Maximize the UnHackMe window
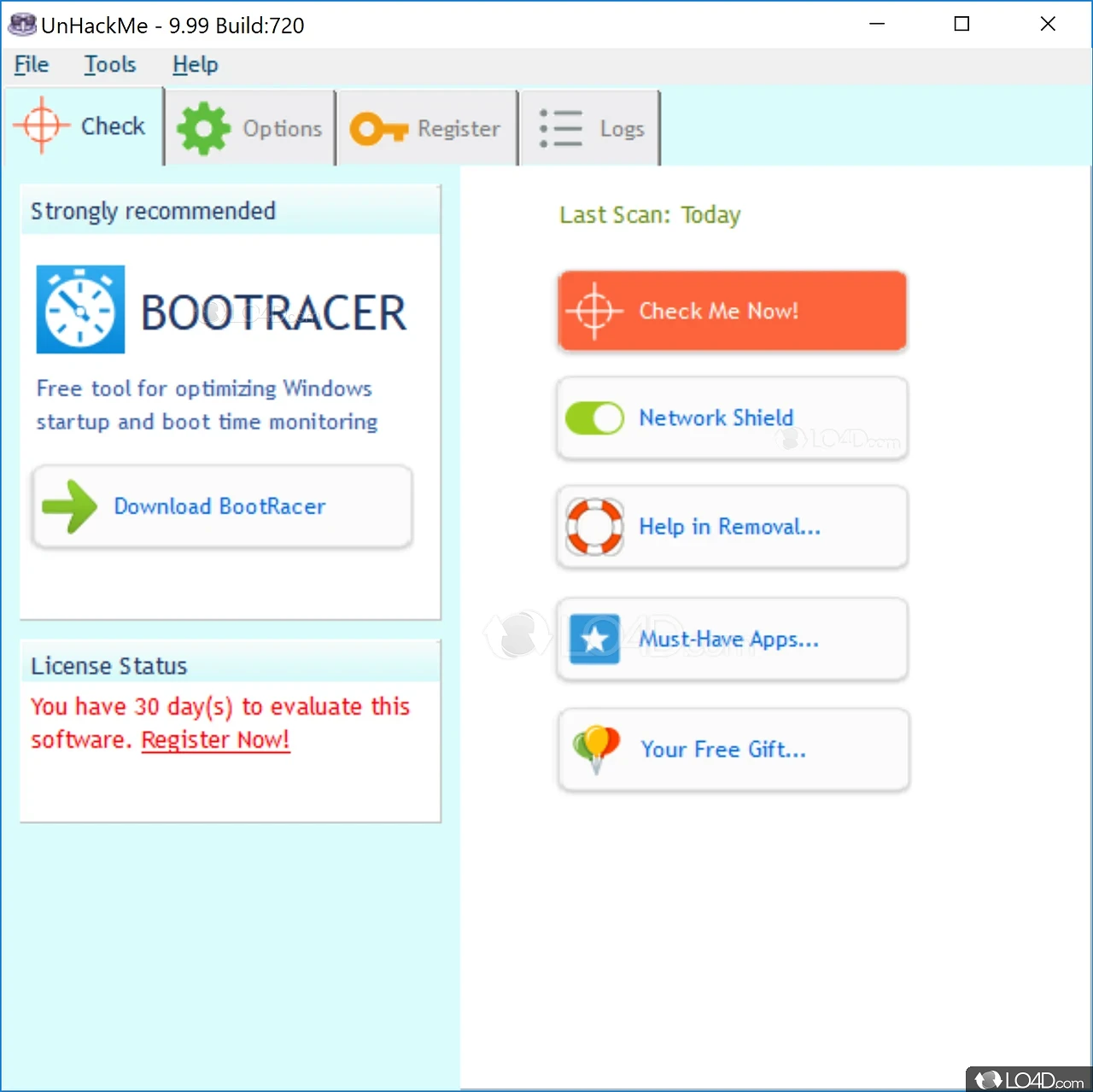This screenshot has height=1092, width=1093. coord(961,24)
